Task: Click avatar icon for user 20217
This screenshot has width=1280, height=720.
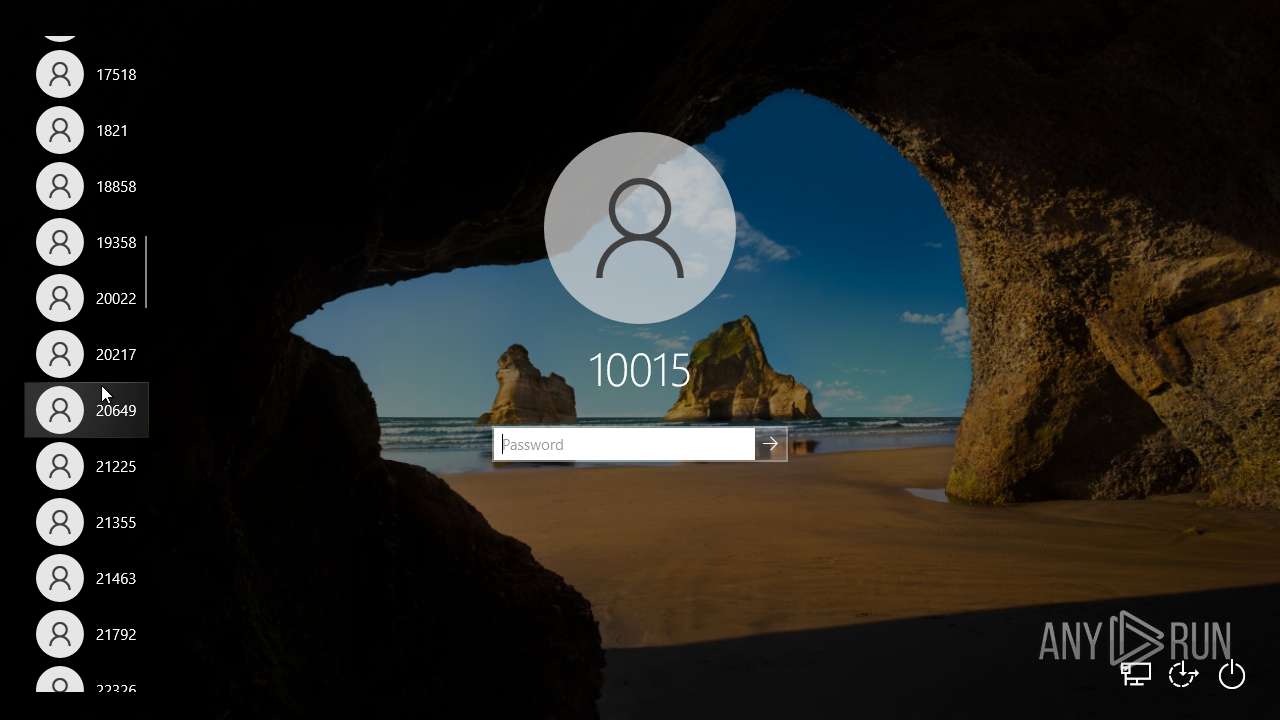Action: tap(60, 354)
